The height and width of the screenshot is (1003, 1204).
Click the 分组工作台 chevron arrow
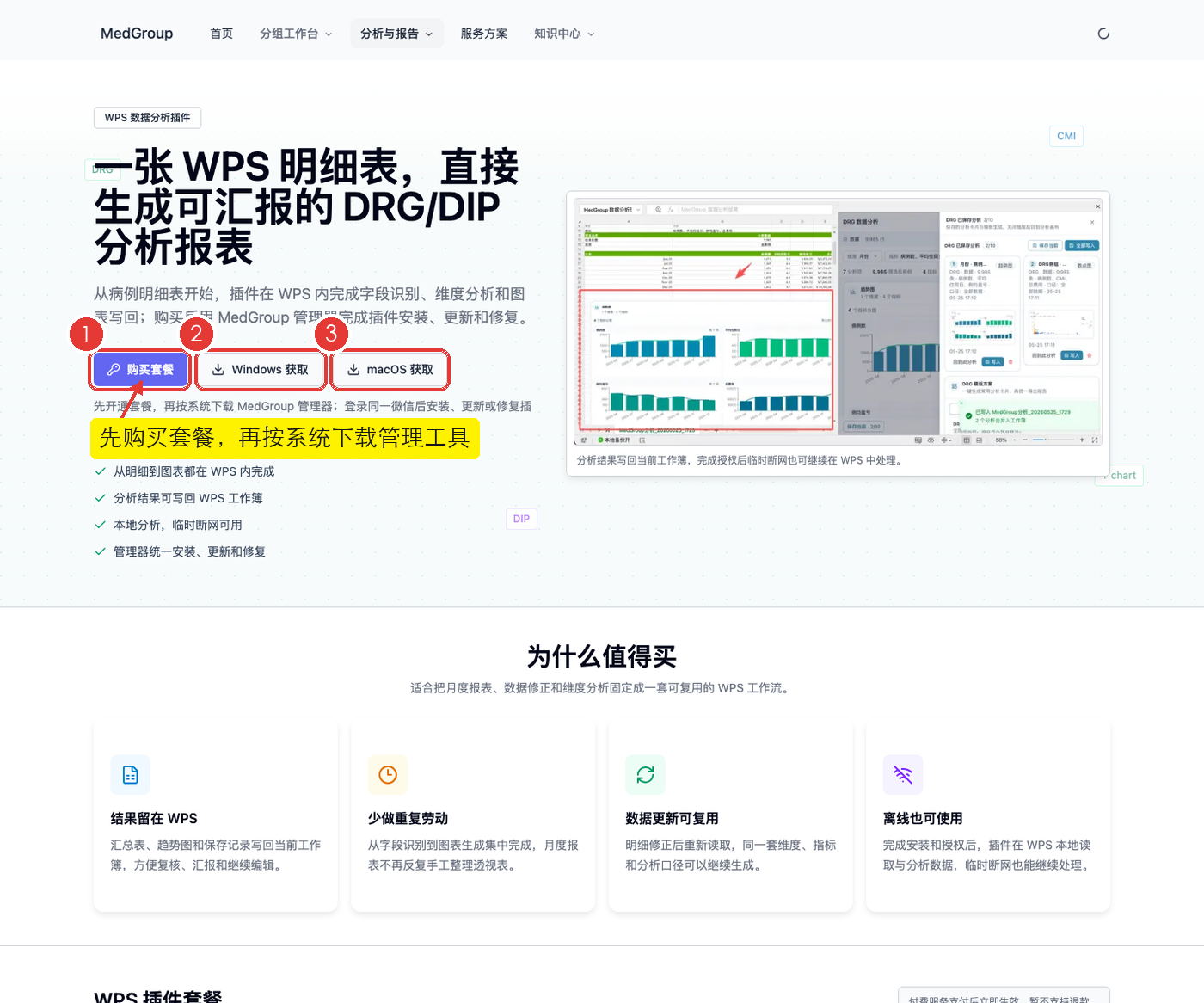click(329, 34)
